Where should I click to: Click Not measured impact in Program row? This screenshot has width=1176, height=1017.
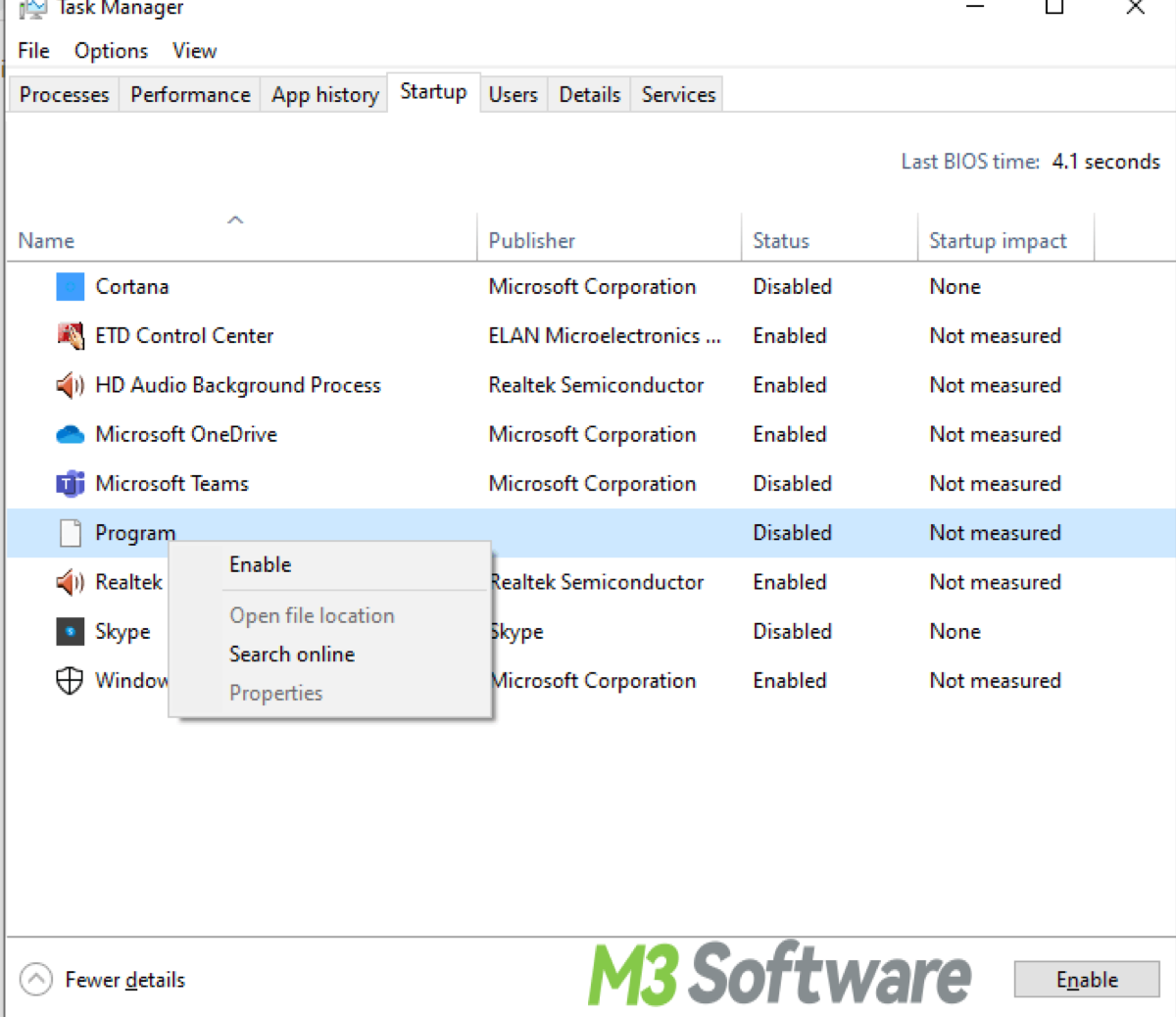(x=995, y=533)
